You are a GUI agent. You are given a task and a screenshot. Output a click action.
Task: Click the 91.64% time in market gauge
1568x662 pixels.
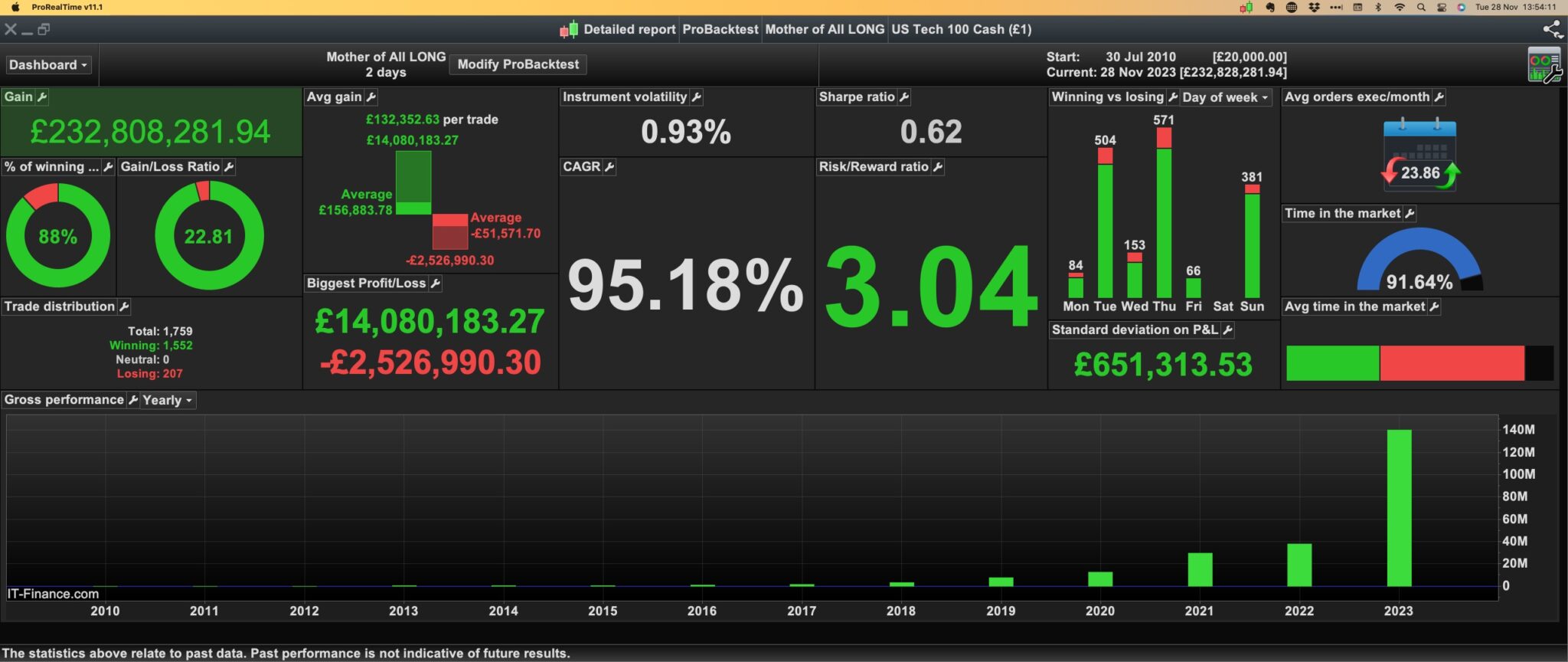point(1419,261)
